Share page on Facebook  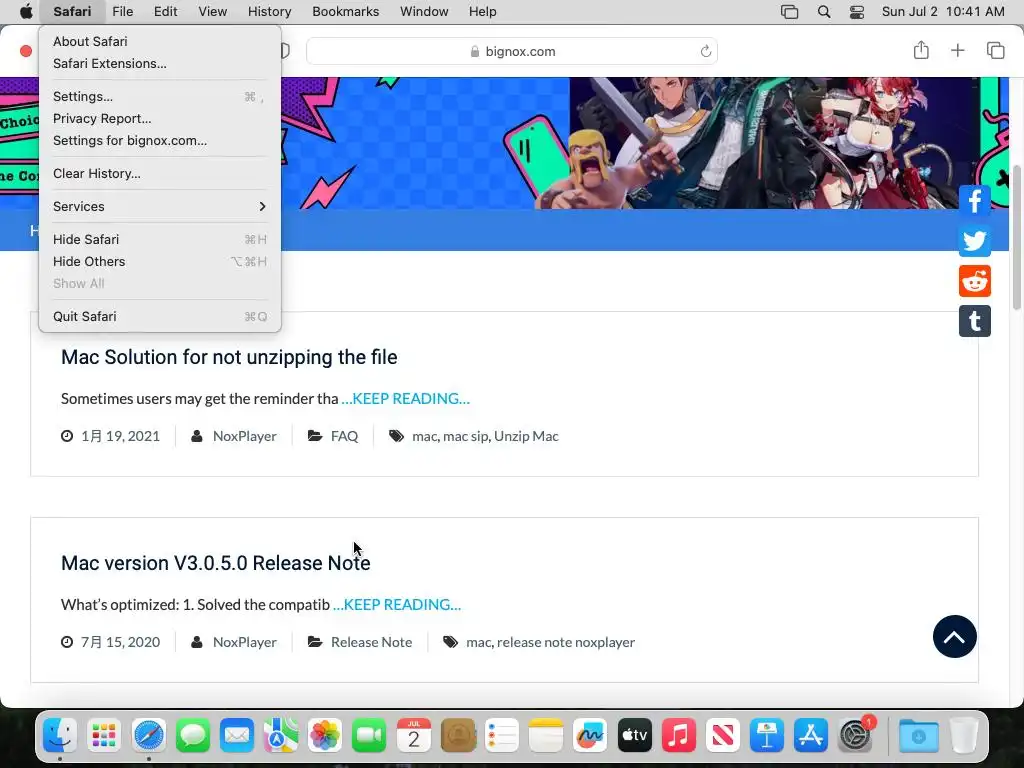[974, 200]
